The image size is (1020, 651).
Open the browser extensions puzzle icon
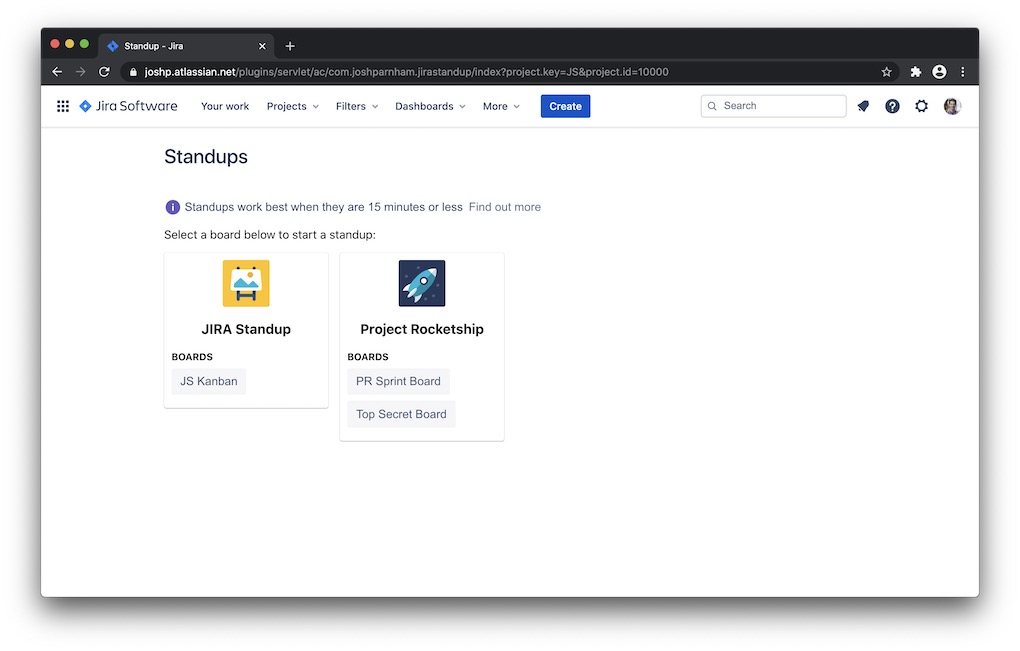[915, 72]
